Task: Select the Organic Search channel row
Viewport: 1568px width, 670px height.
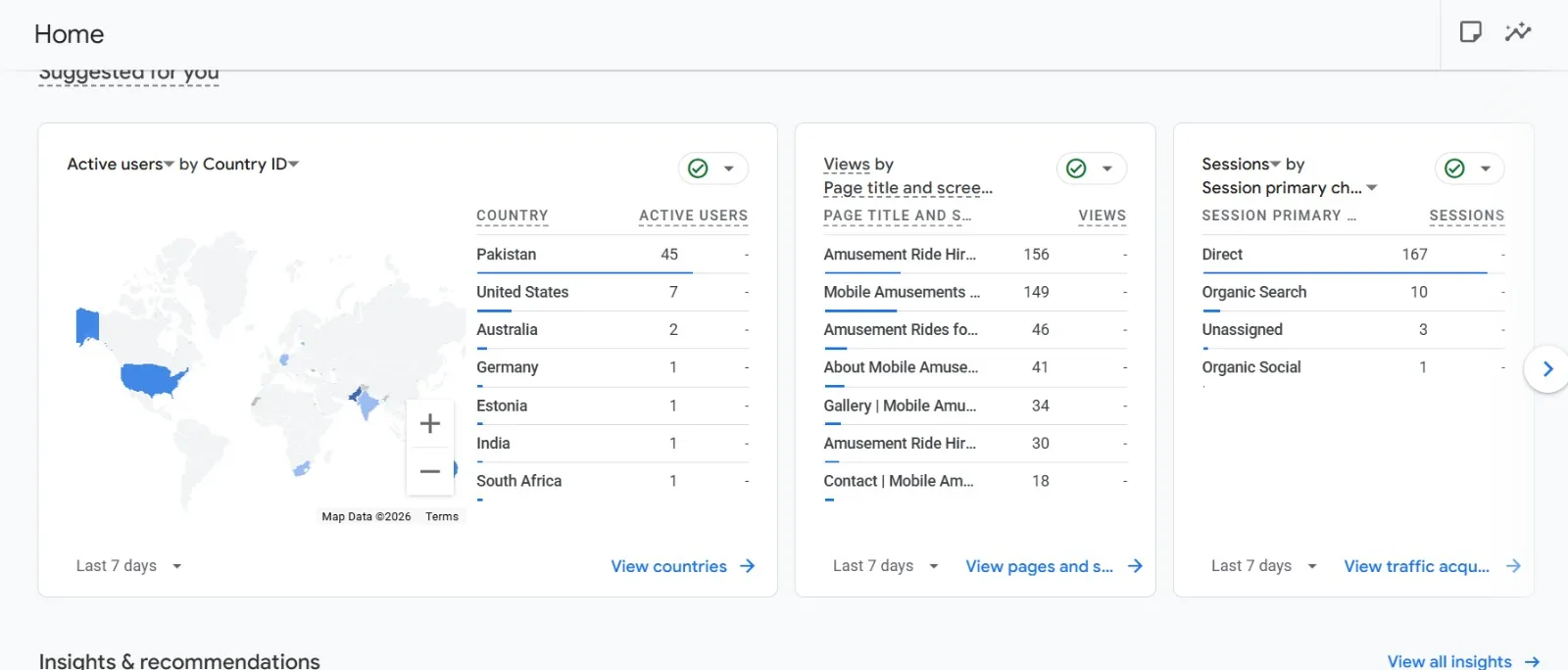Action: pos(1353,292)
